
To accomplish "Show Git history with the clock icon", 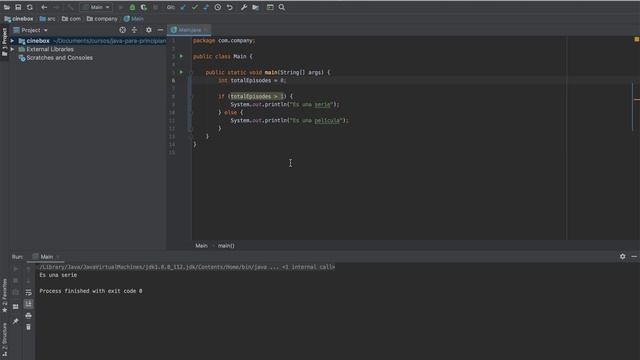I will pos(218,7).
